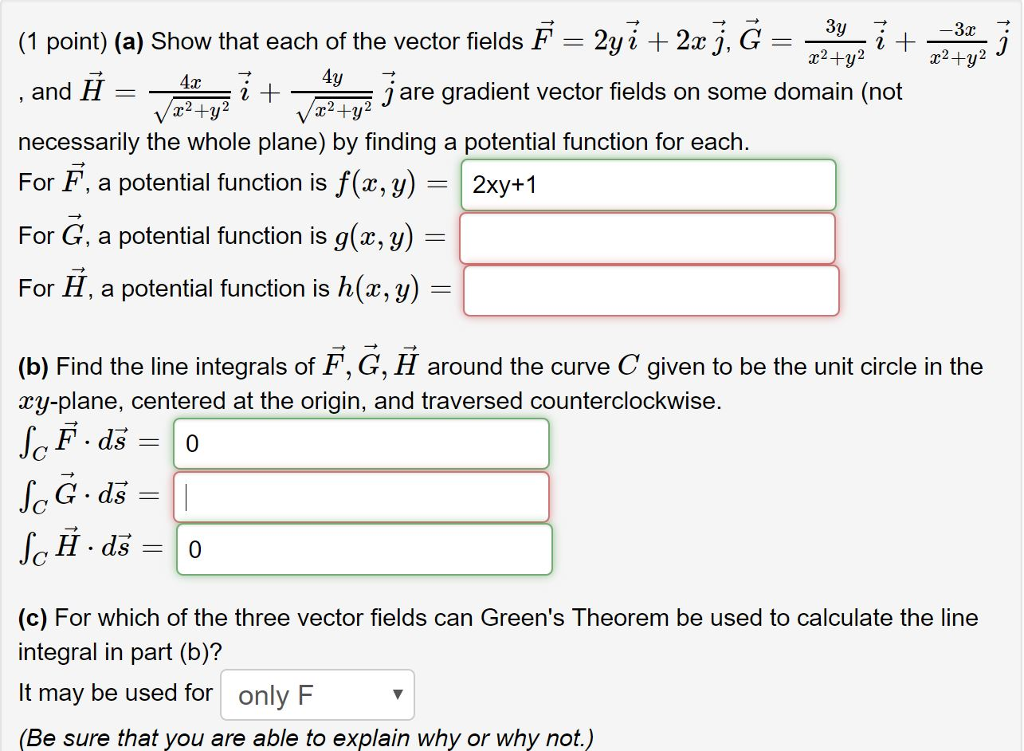Click the dropdown arrow beside 'only F'
The height and width of the screenshot is (751, 1024).
point(398,694)
